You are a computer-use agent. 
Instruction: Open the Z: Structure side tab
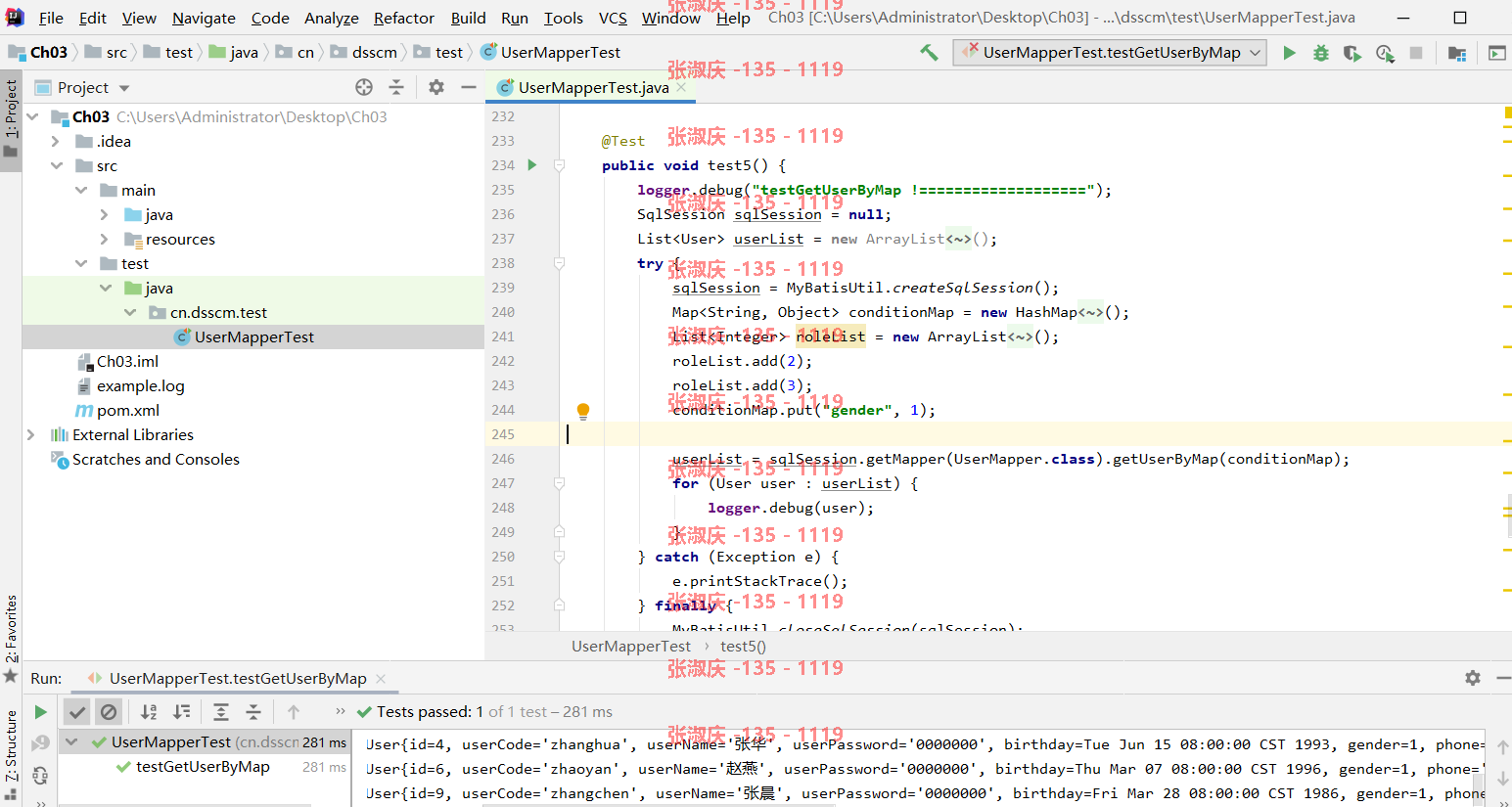(x=11, y=753)
